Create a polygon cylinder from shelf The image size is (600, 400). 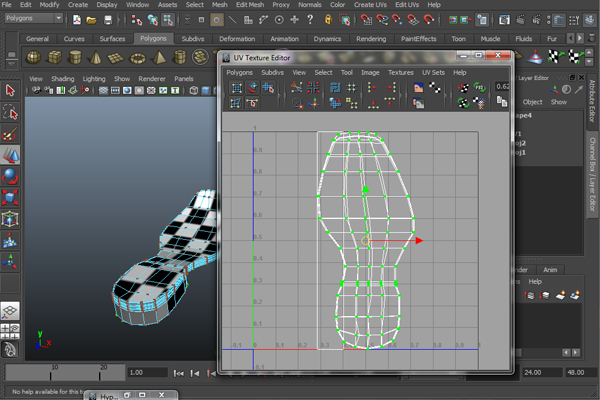click(x=75, y=57)
